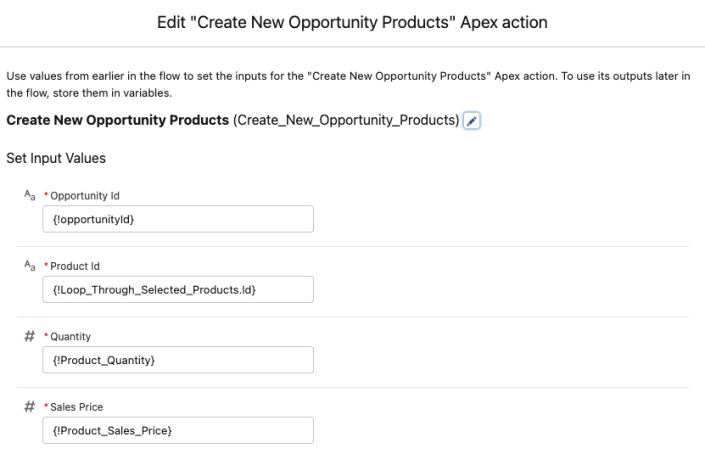Click the required asterisk next to Opportunity Id
The width and height of the screenshot is (705, 454).
pos(44,196)
